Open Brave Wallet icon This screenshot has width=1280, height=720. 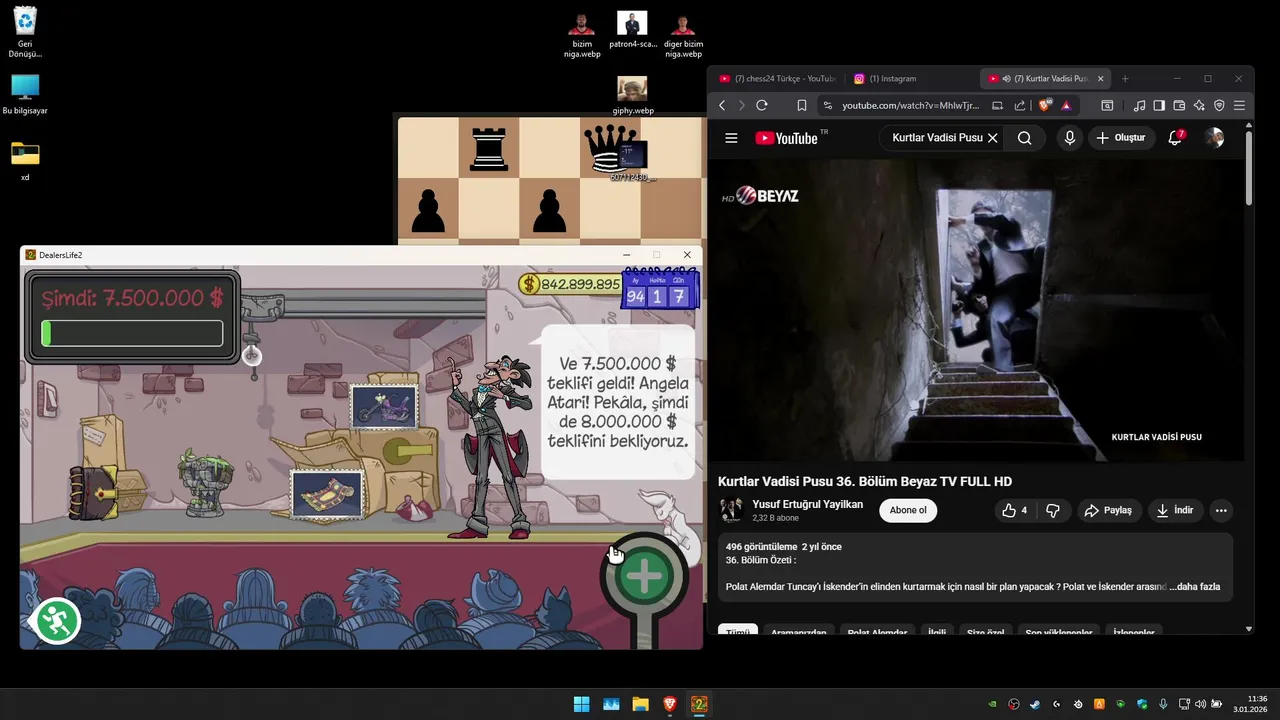coord(1179,105)
